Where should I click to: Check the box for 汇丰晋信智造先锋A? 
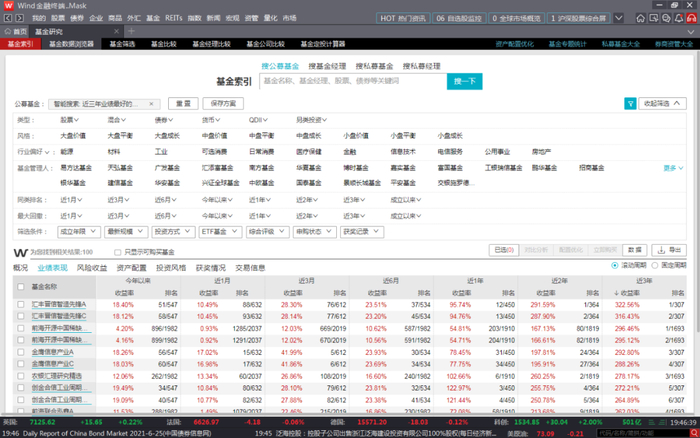pyautogui.click(x=21, y=304)
